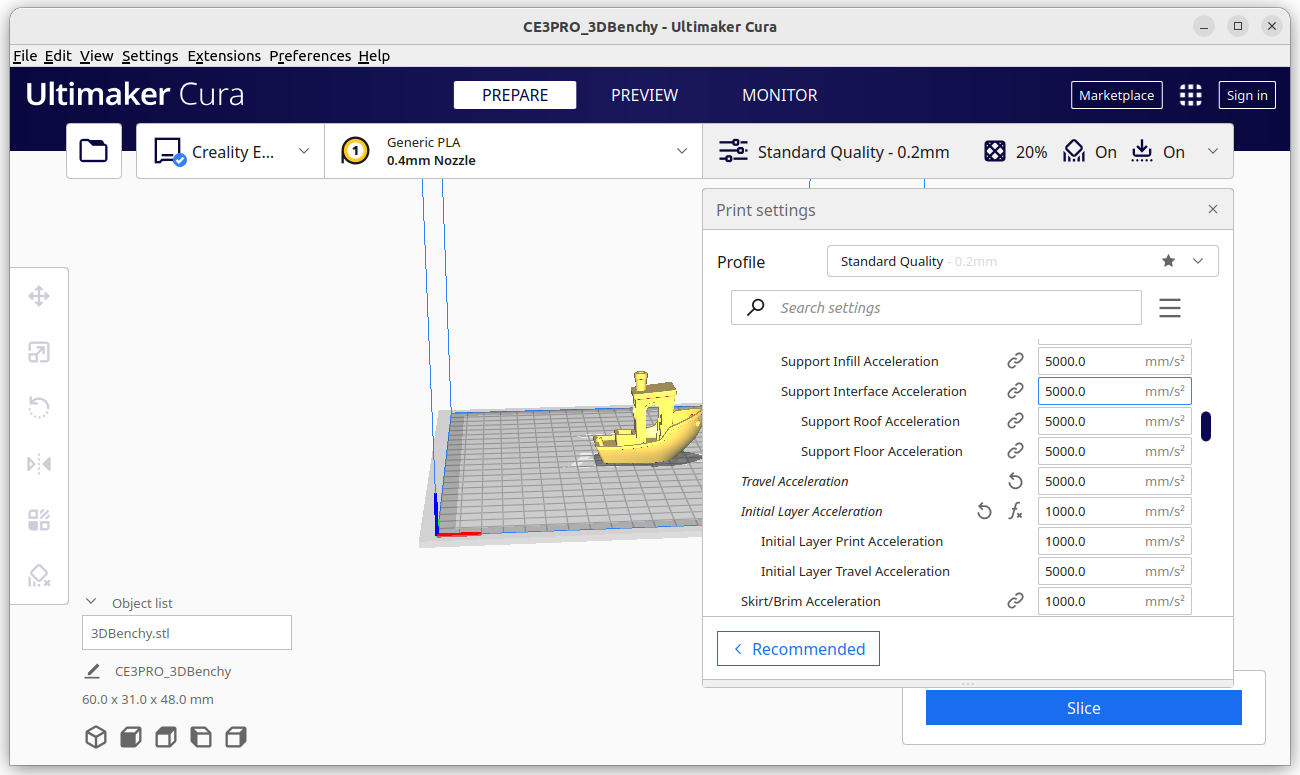Edit Initial Layer Travel Acceleration value
1300x775 pixels.
pos(1115,571)
